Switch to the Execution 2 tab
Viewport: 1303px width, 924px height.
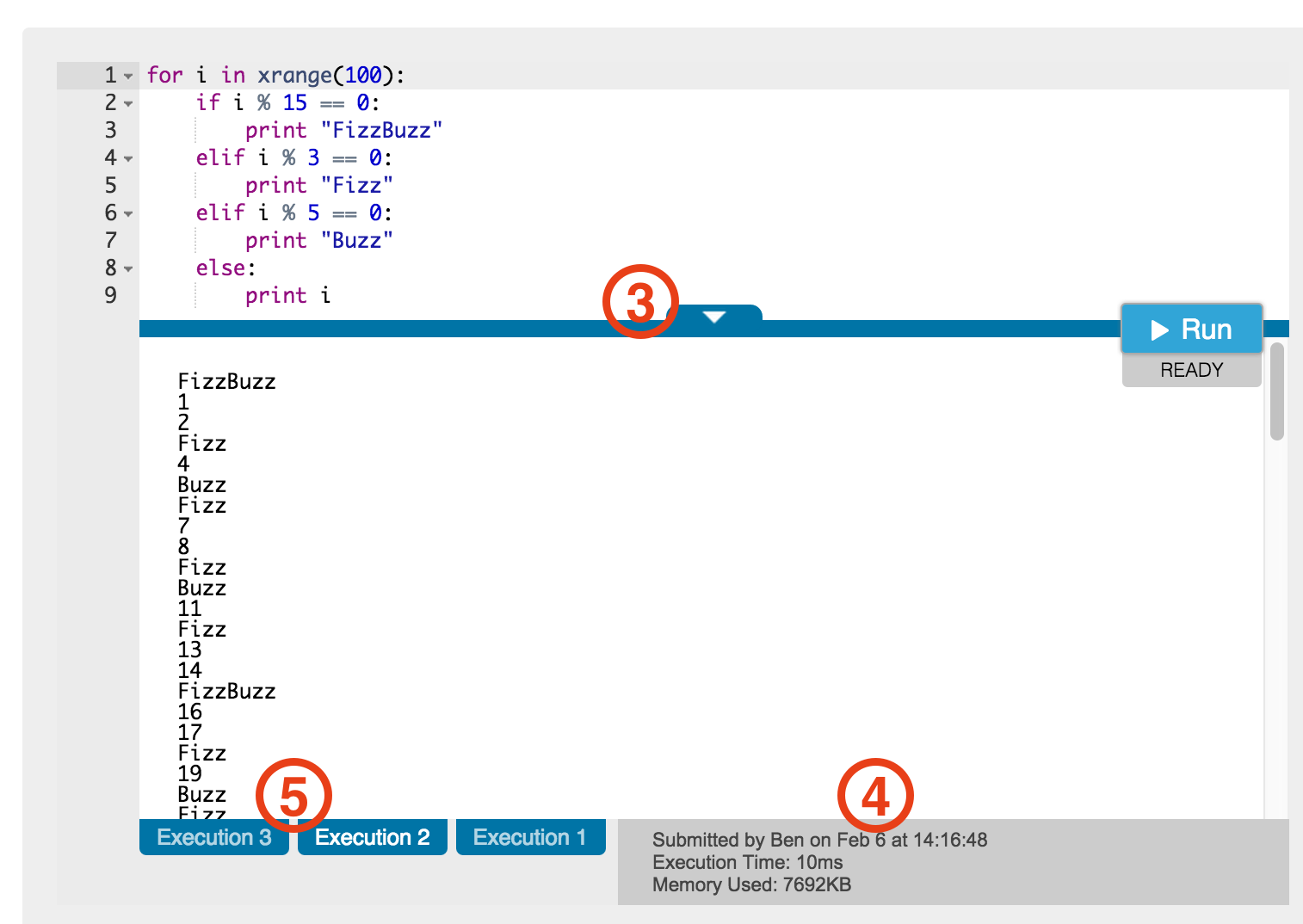(x=372, y=837)
